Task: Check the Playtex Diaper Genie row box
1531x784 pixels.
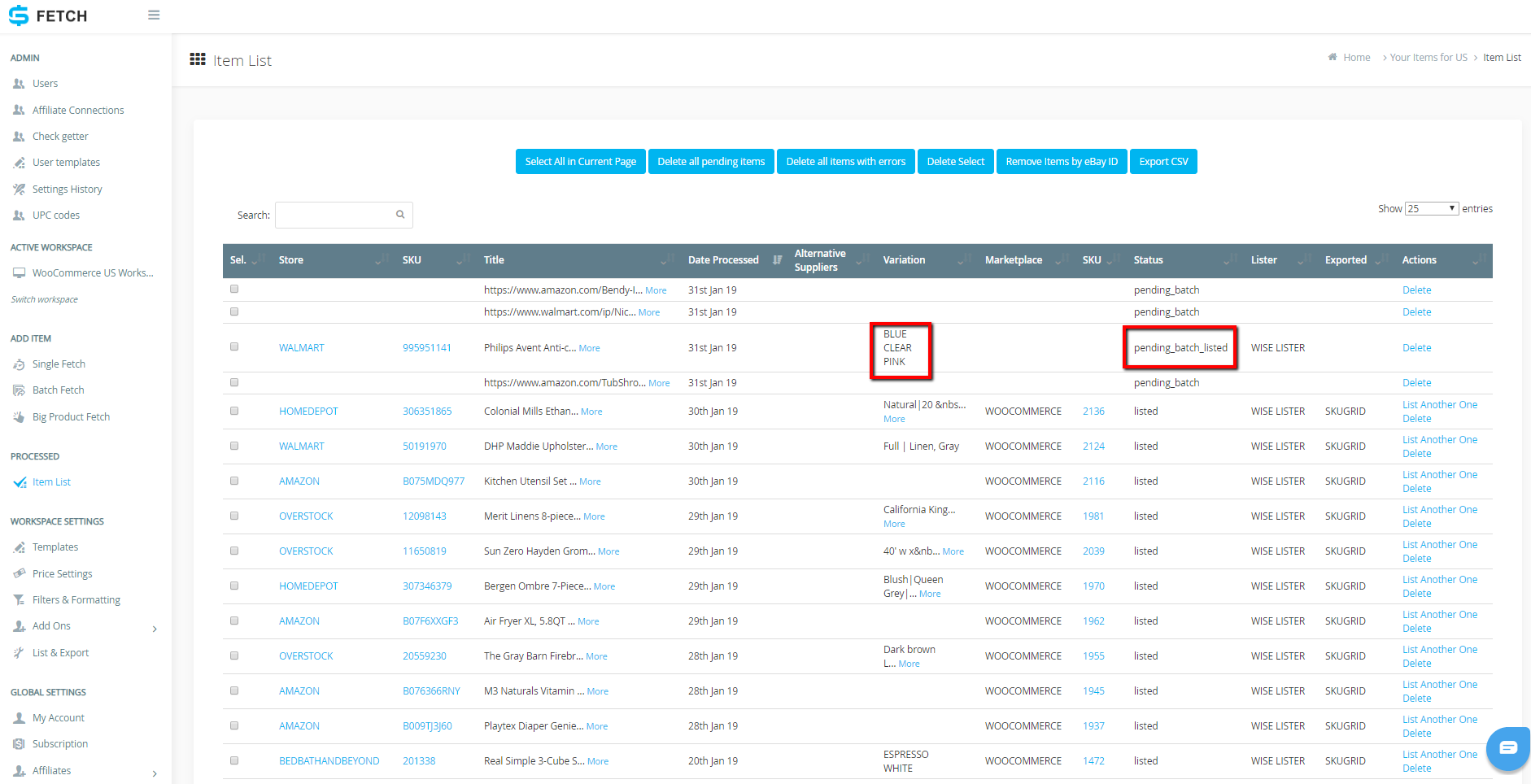Action: click(234, 725)
